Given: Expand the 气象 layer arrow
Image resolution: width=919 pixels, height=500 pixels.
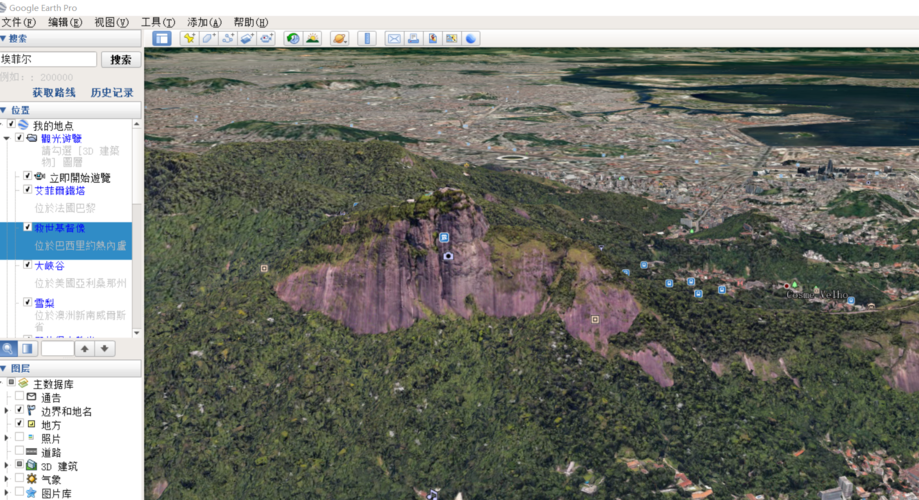Looking at the screenshot, I should click(6, 479).
